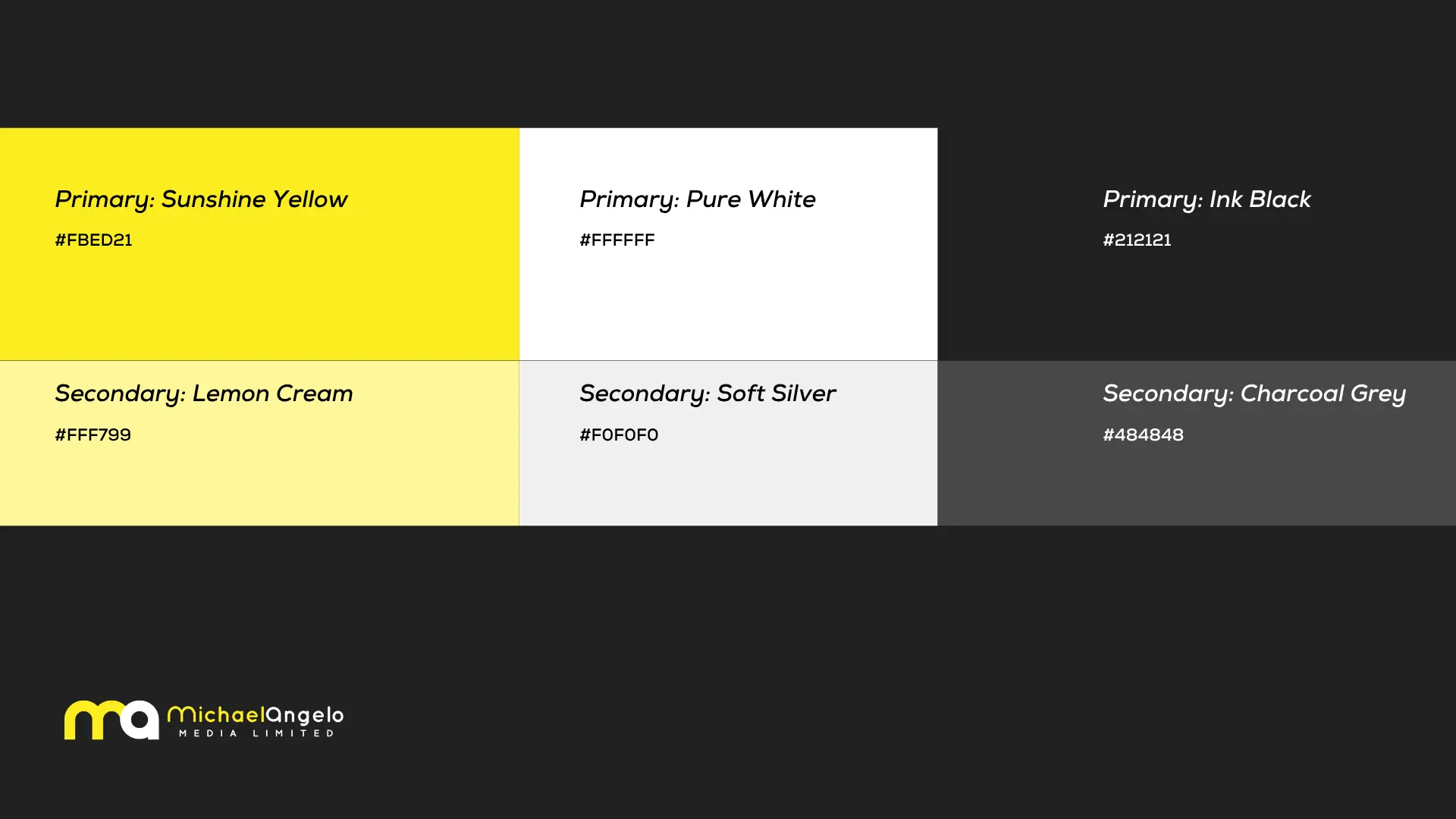Pick the Soft Silver color swatch
The image size is (1456, 819).
tap(728, 485)
